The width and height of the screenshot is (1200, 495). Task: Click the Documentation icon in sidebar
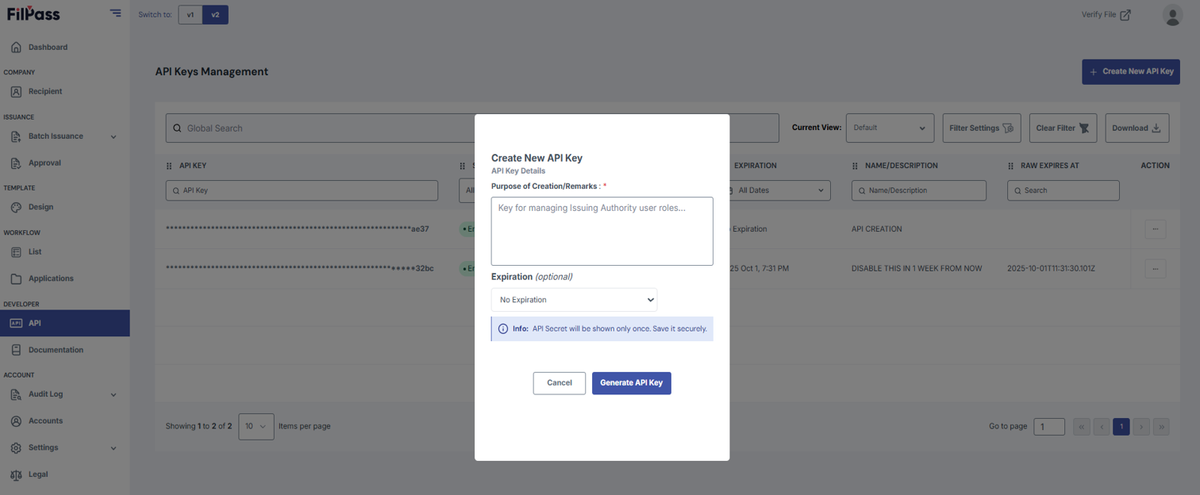(16, 350)
